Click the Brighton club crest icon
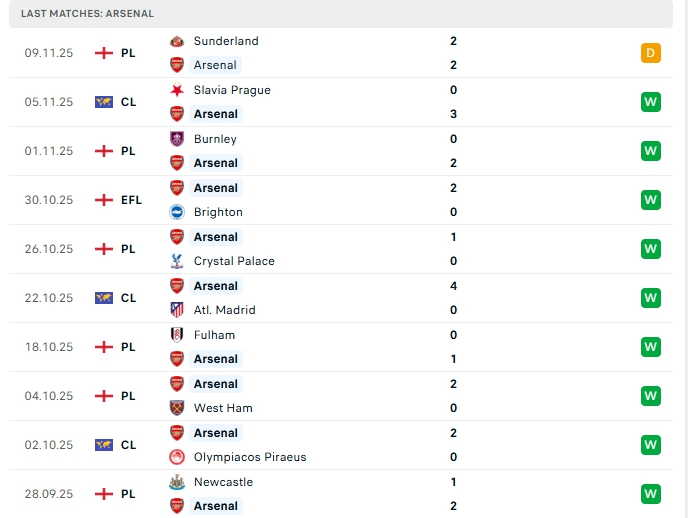Image resolution: width=688 pixels, height=518 pixels. tap(177, 212)
